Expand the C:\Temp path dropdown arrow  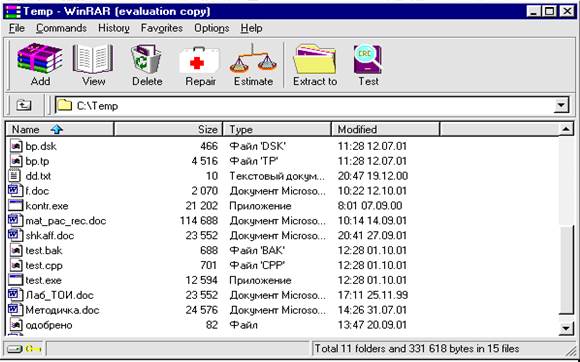pyautogui.click(x=561, y=106)
